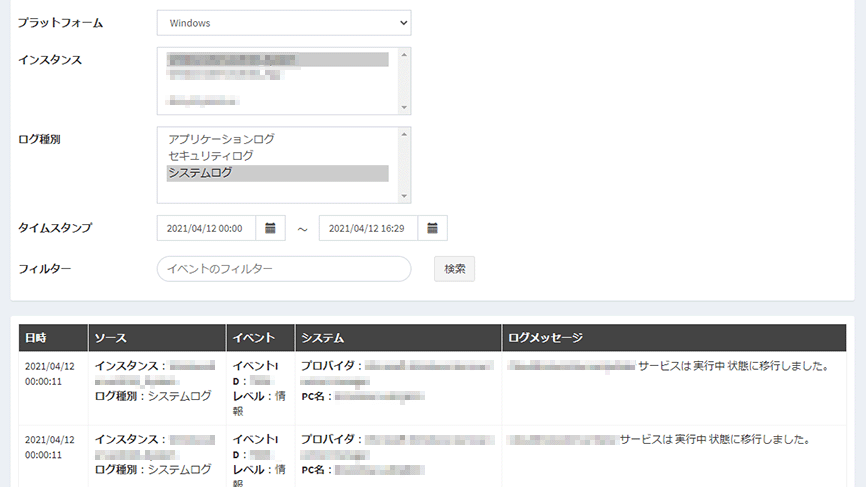
Task: Click the start timestamp field 2021/04/12 00:00
Action: coord(206,228)
